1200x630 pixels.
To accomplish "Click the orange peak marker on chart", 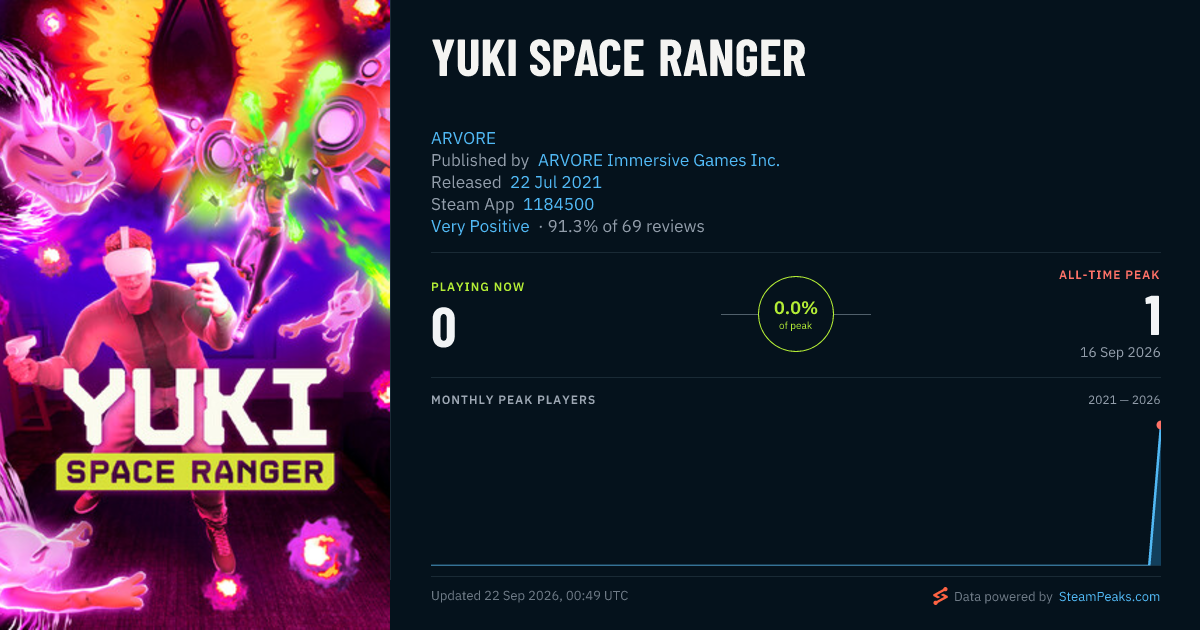I will [x=1160, y=425].
